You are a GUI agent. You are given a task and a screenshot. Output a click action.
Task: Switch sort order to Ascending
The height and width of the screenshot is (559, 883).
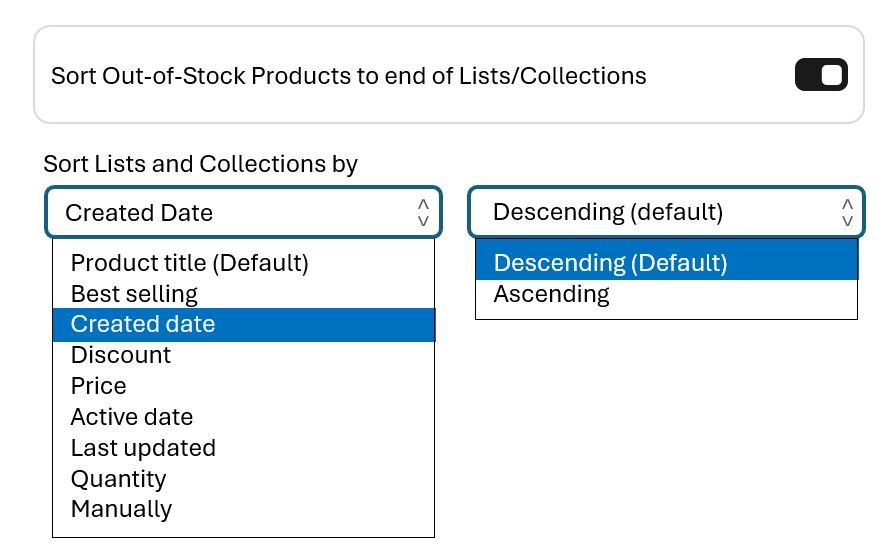click(551, 294)
